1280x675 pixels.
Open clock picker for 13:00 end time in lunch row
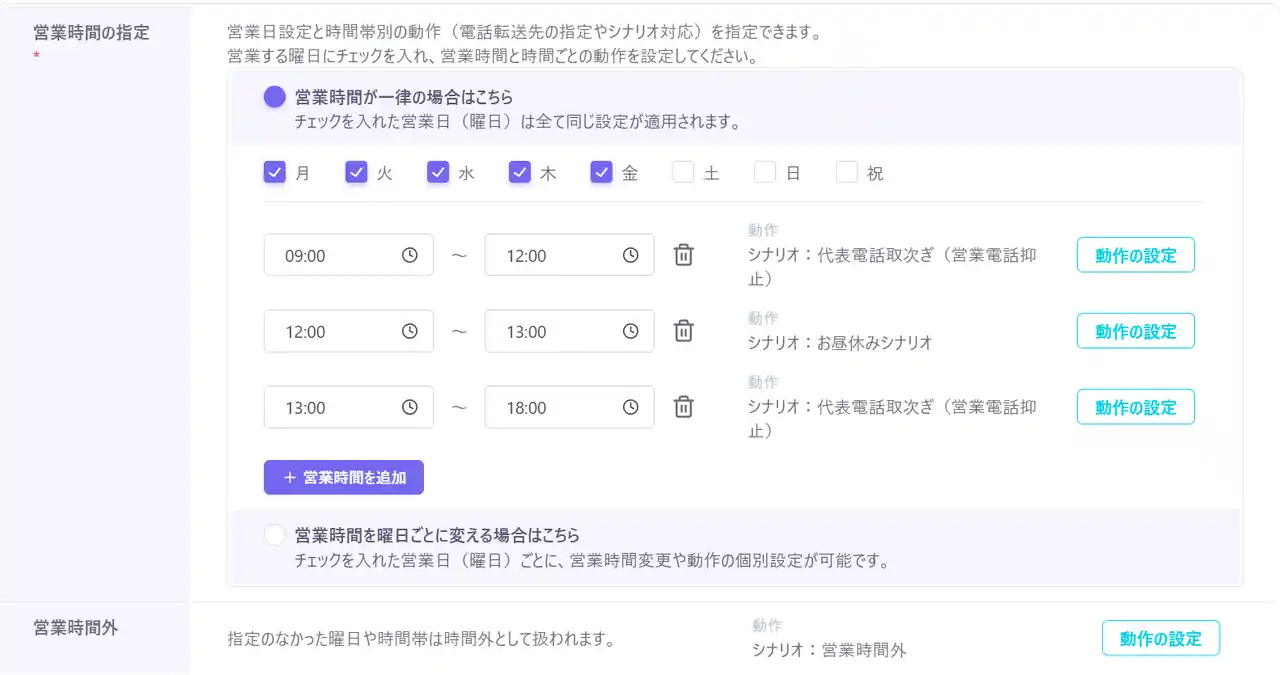[x=631, y=331]
